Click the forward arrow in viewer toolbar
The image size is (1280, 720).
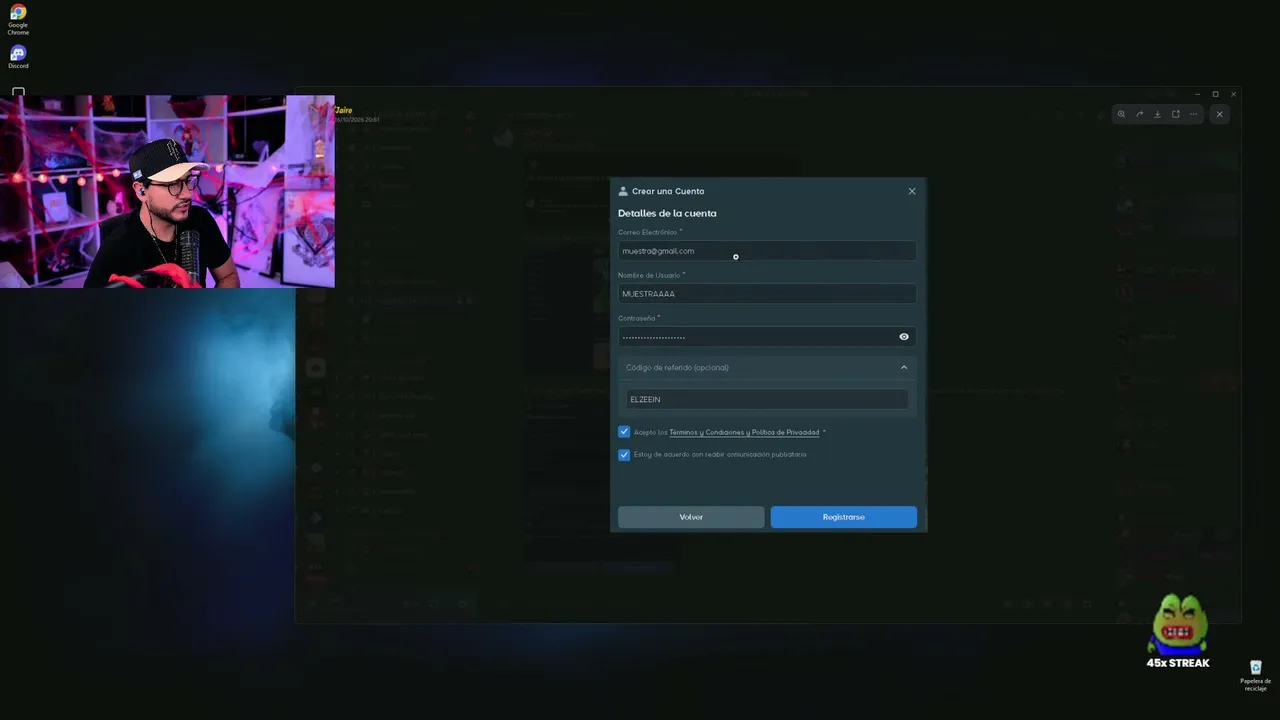[1139, 114]
